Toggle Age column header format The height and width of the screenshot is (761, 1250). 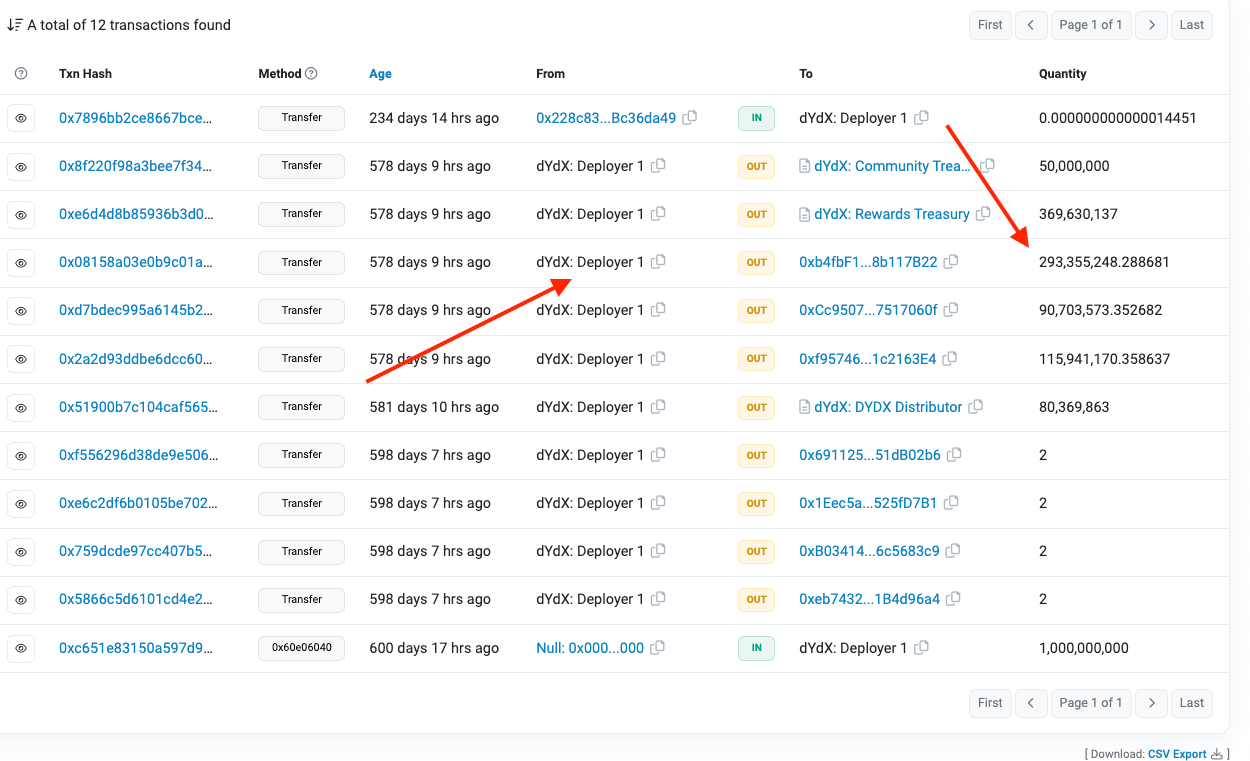click(380, 74)
